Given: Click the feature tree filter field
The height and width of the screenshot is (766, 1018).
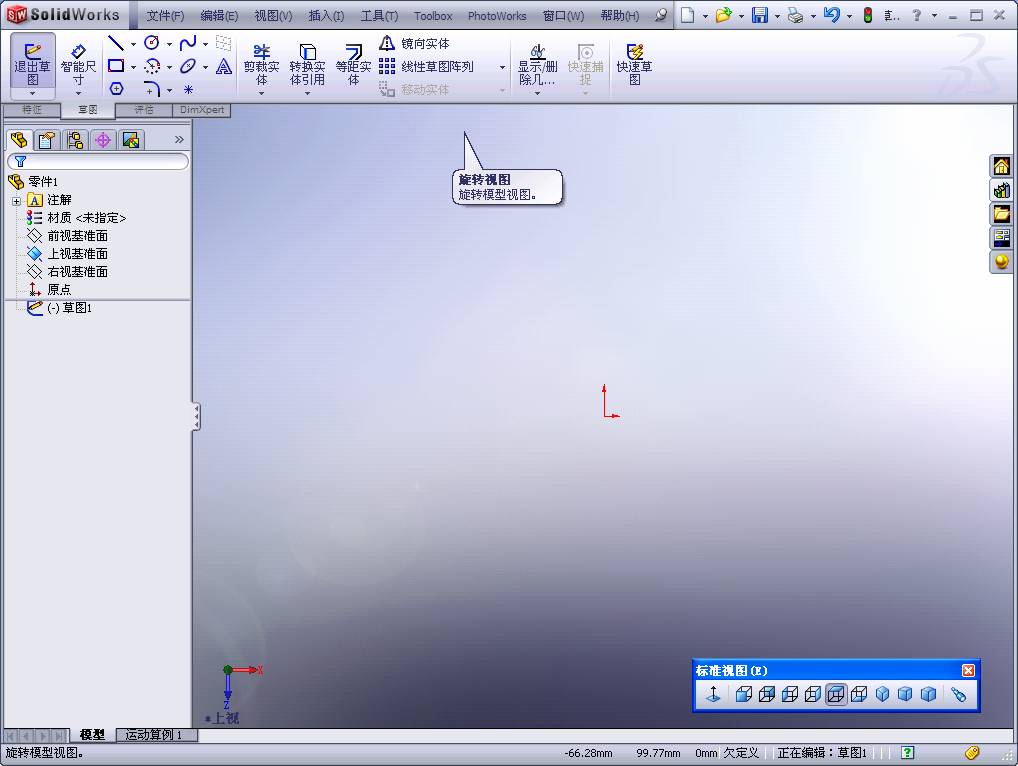Looking at the screenshot, I should (x=98, y=161).
